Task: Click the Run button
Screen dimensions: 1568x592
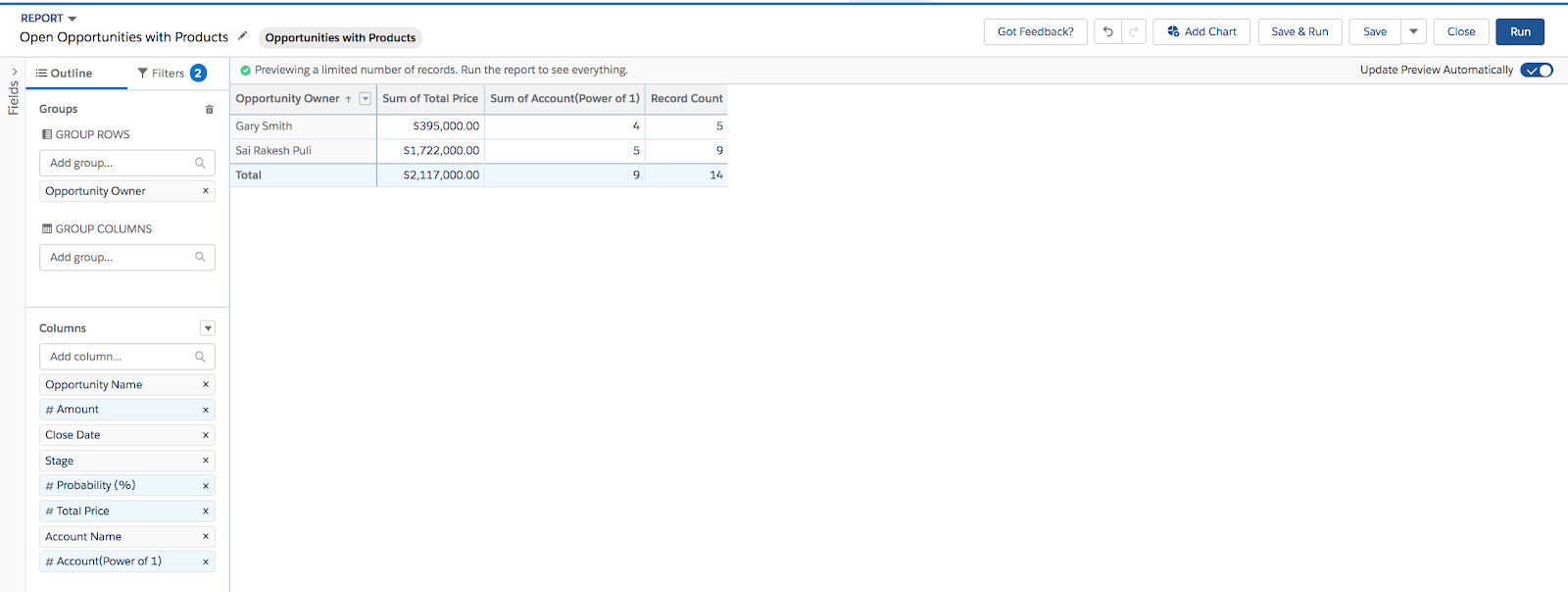Action: pyautogui.click(x=1520, y=31)
